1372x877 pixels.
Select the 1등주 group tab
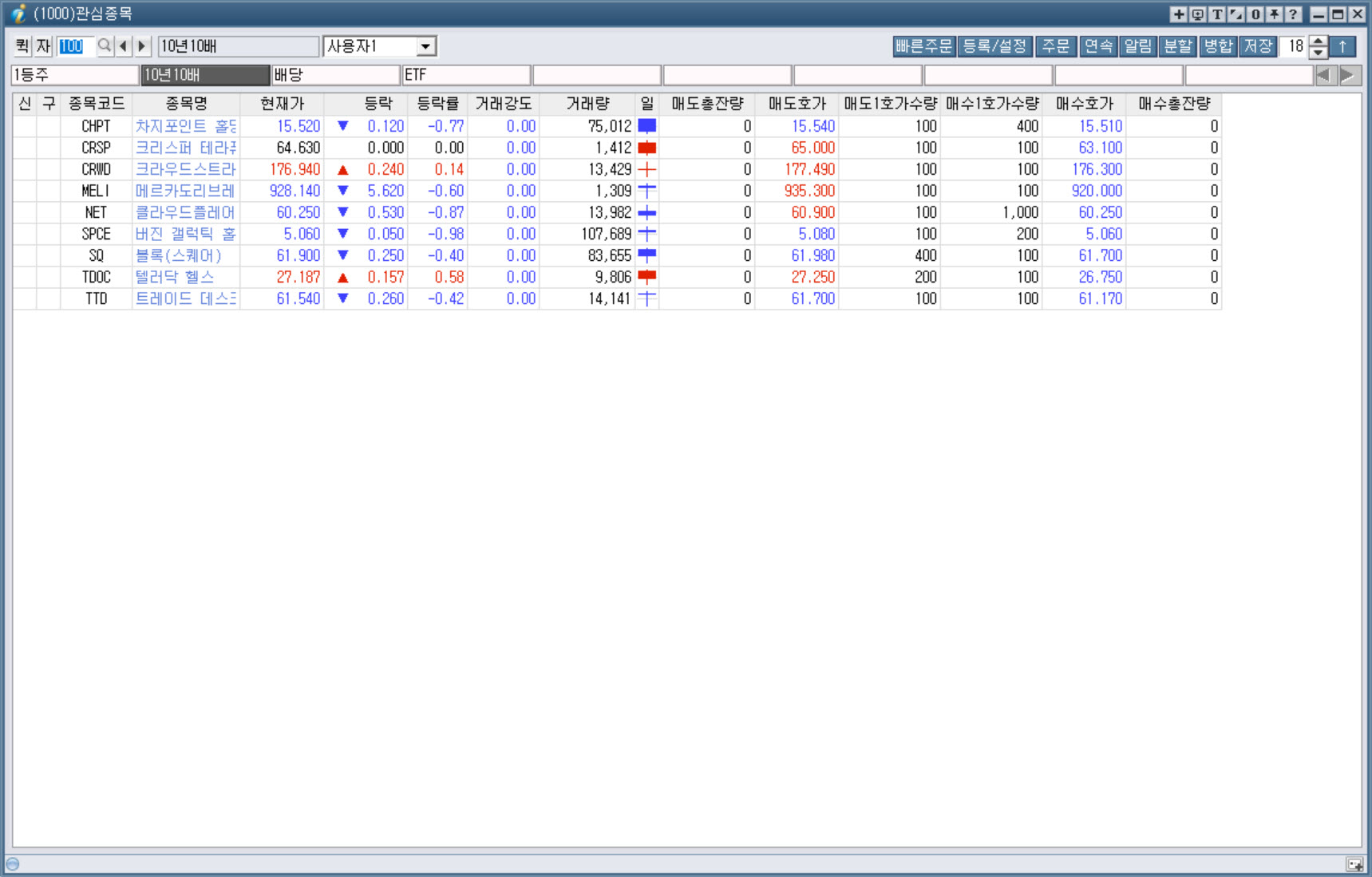tap(75, 75)
